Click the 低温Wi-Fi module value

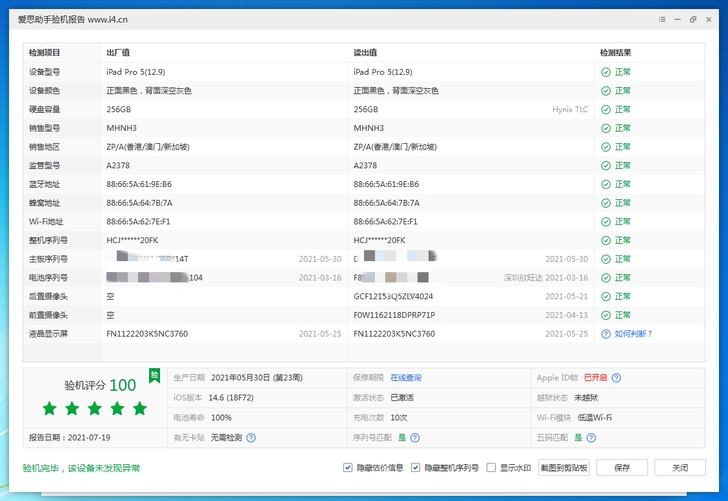pyautogui.click(x=595, y=418)
